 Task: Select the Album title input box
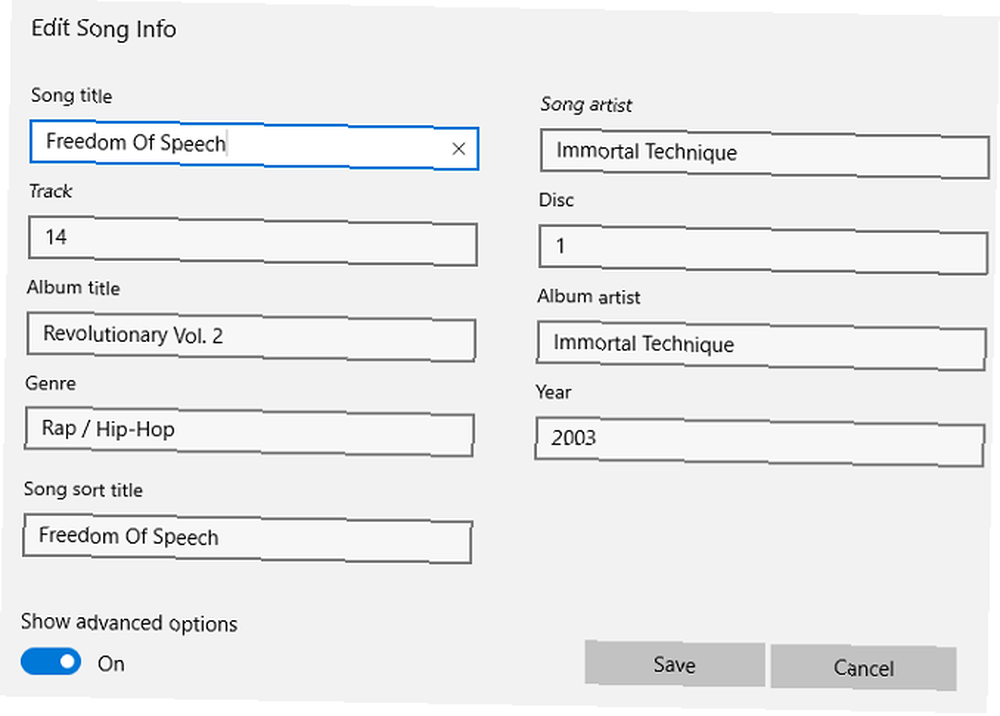(x=251, y=337)
